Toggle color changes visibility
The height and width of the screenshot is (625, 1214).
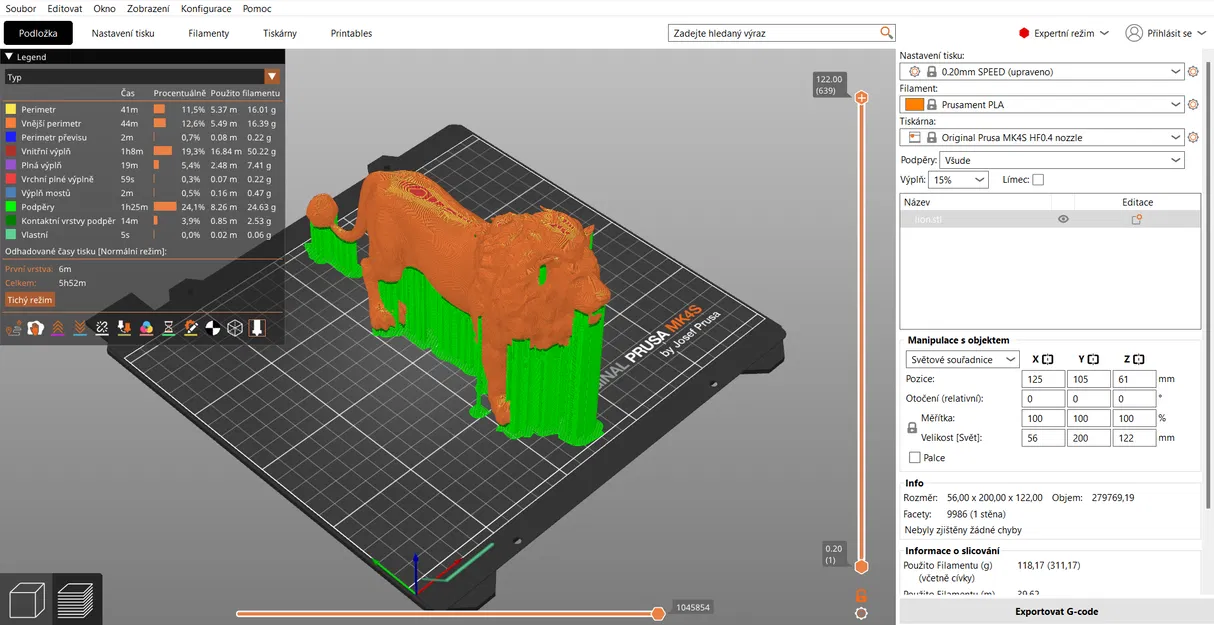pyautogui.click(x=147, y=327)
